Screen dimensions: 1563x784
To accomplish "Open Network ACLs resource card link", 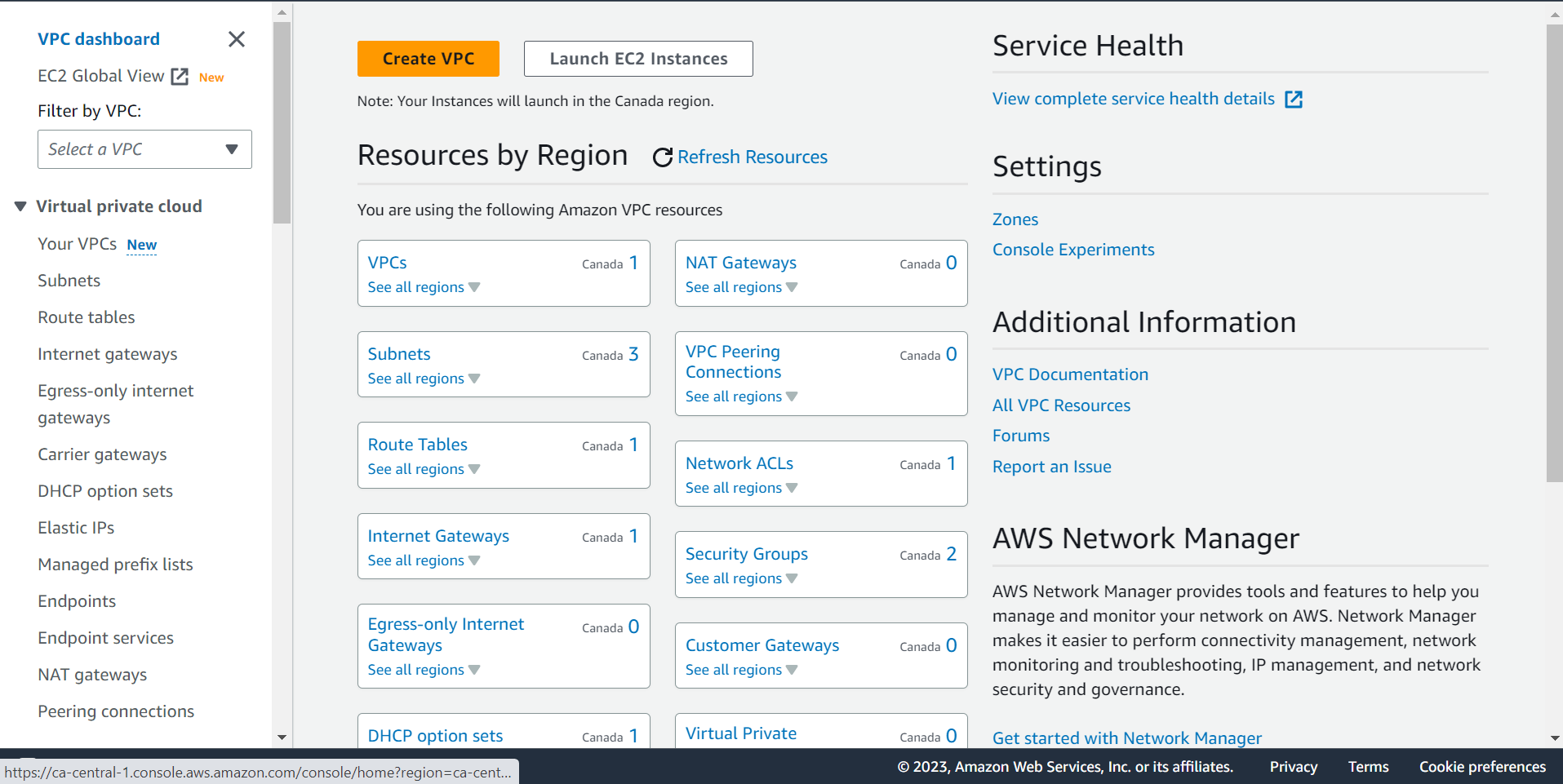I will pos(739,463).
